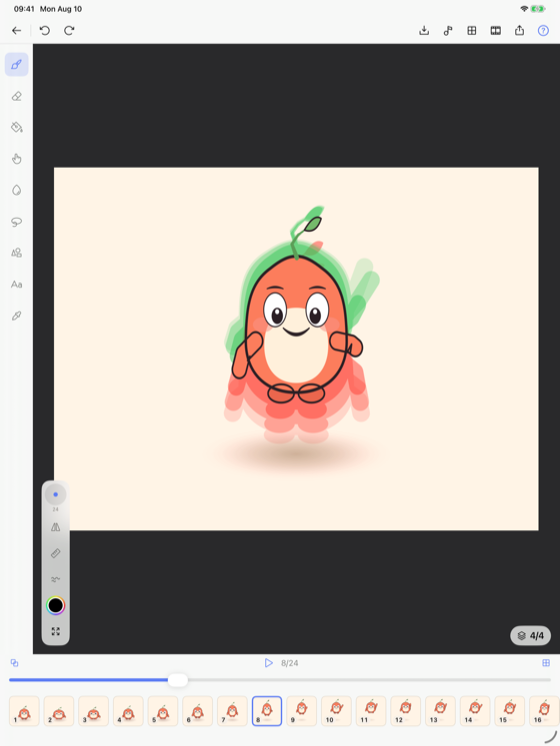The width and height of the screenshot is (560, 746).
Task: Open the Shapes tool
Action: click(x=17, y=253)
